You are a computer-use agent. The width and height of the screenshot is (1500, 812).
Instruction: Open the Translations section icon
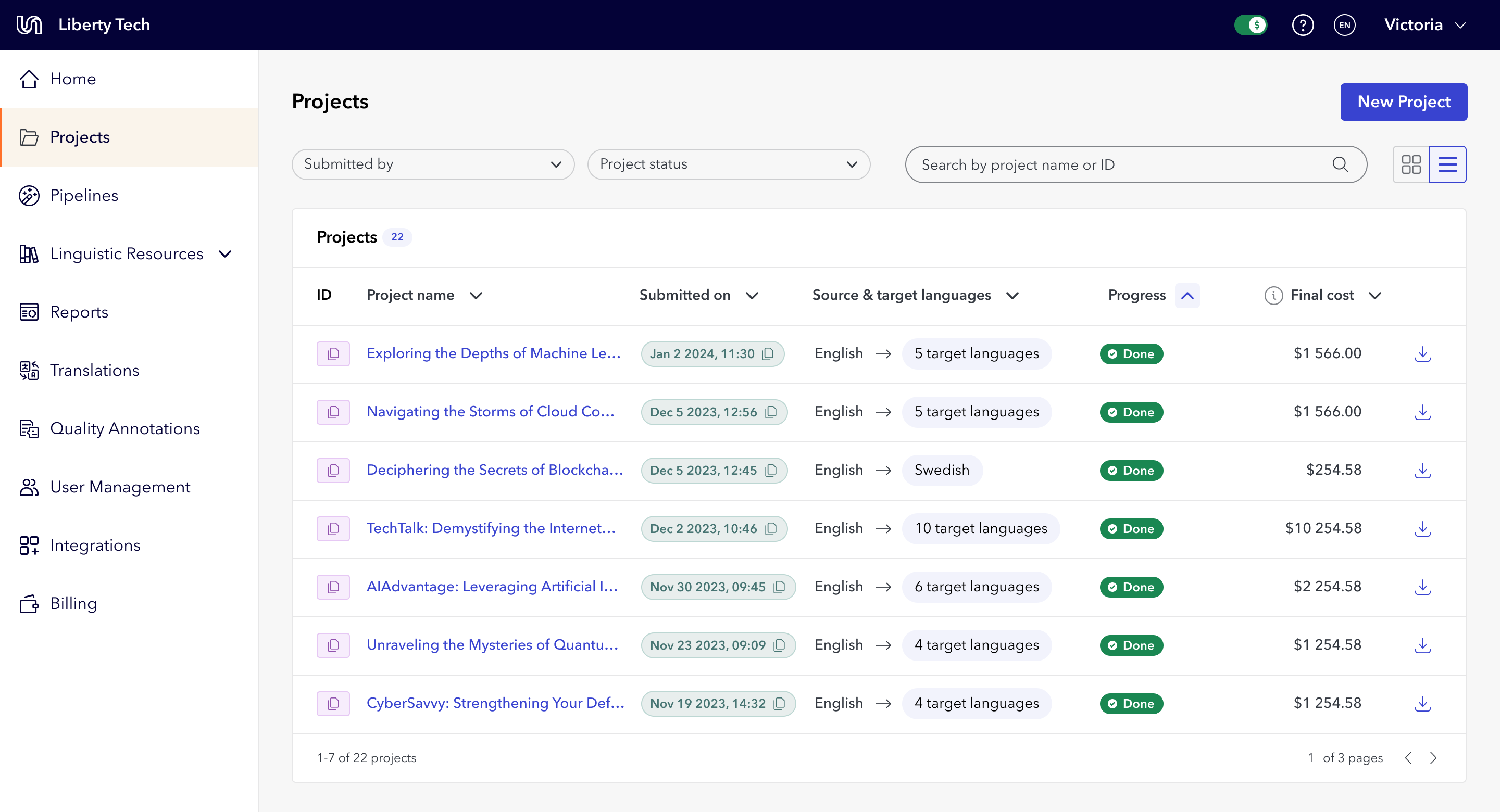click(x=29, y=370)
